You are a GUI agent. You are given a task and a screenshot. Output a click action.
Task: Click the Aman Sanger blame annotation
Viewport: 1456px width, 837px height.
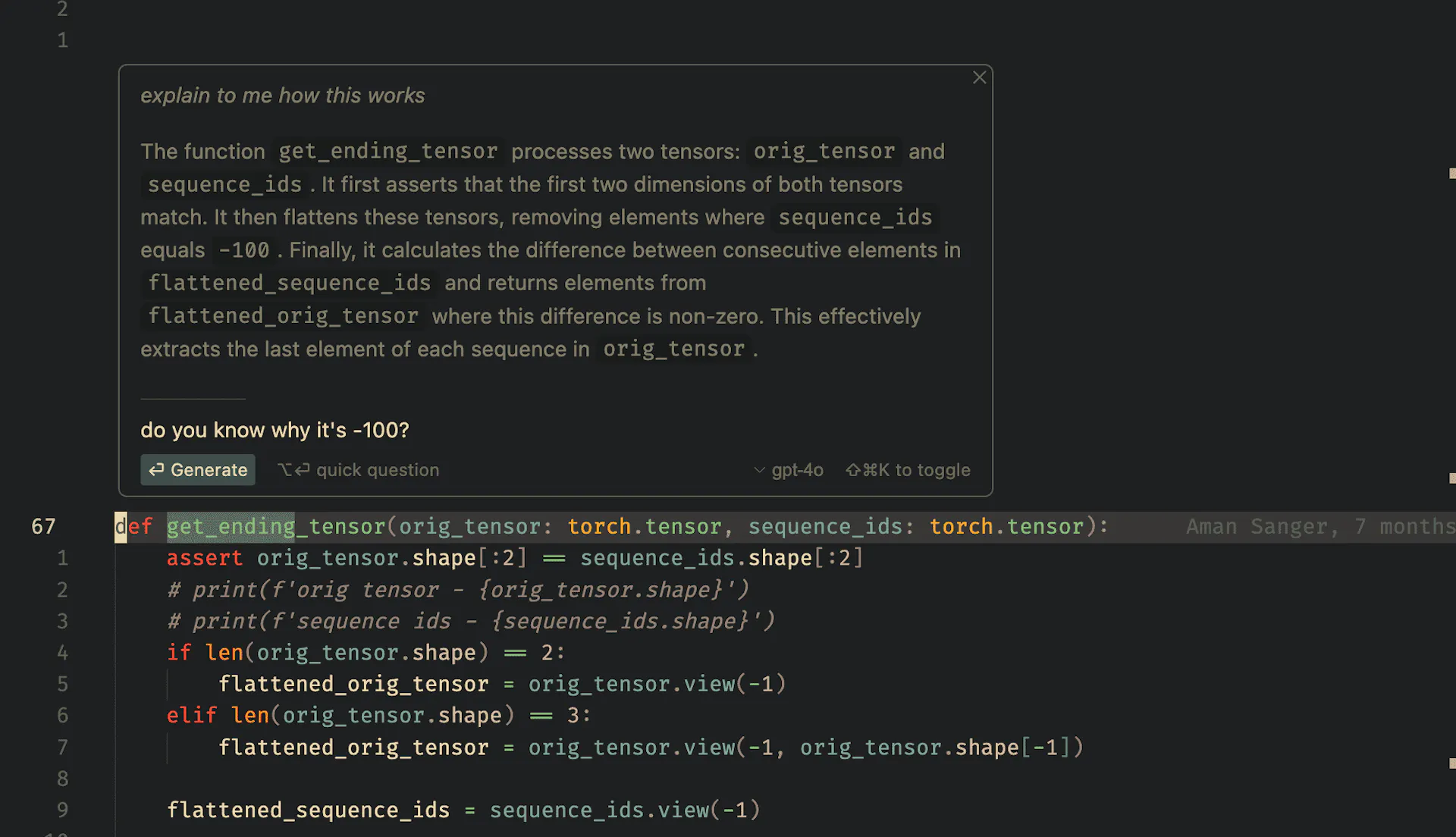(1319, 526)
